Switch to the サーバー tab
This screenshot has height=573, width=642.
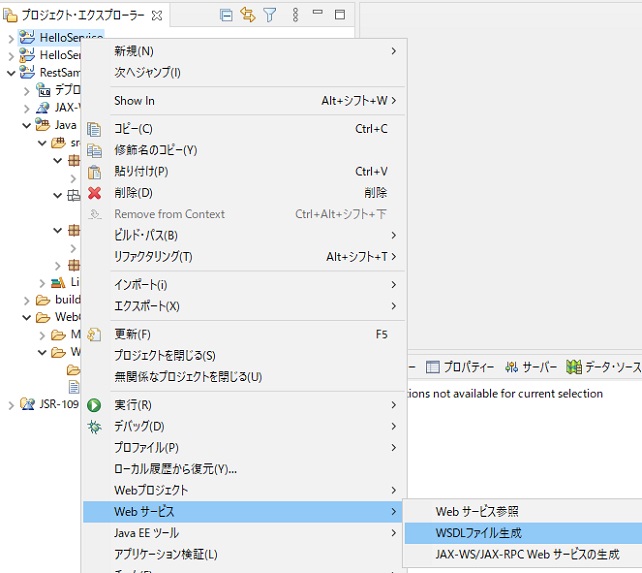531,367
